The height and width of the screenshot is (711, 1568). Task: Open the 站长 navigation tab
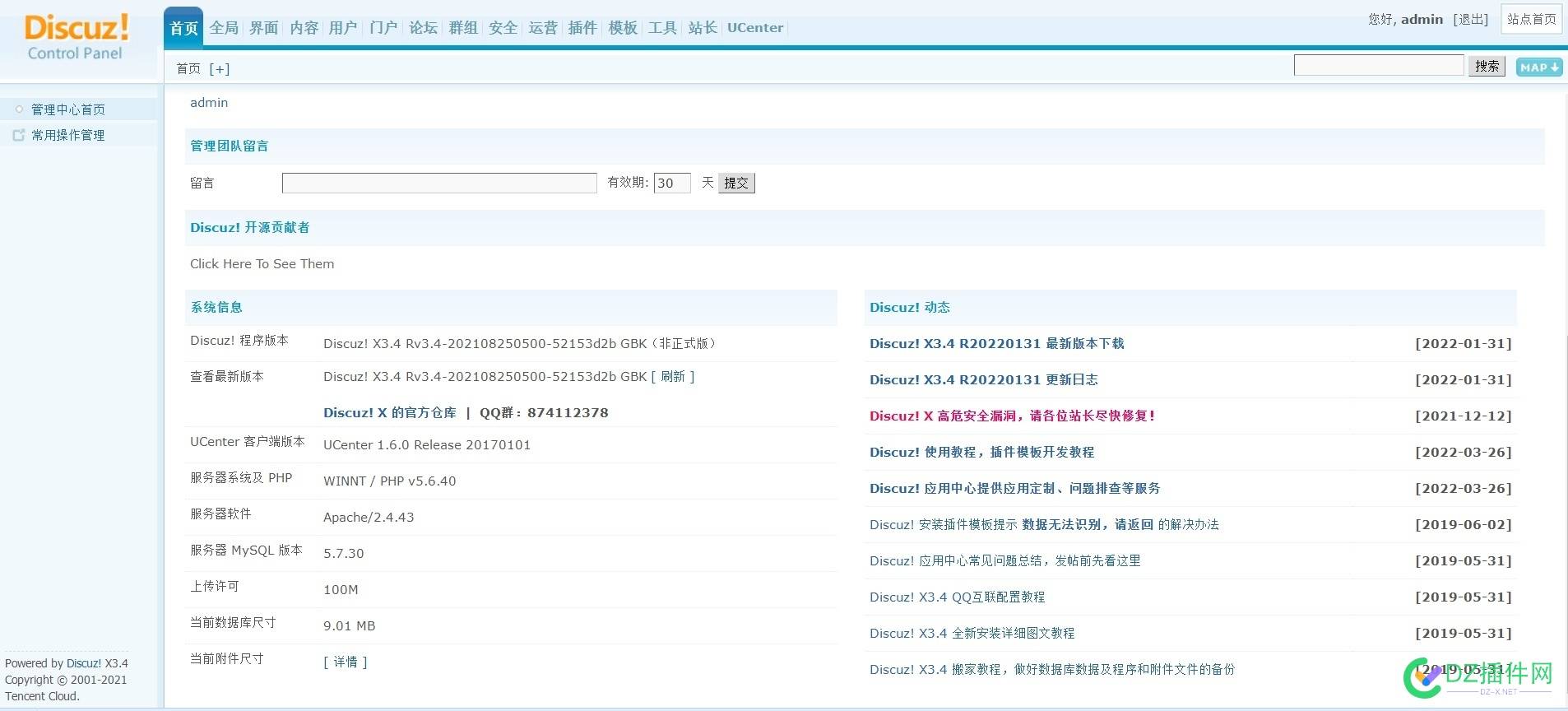(703, 28)
